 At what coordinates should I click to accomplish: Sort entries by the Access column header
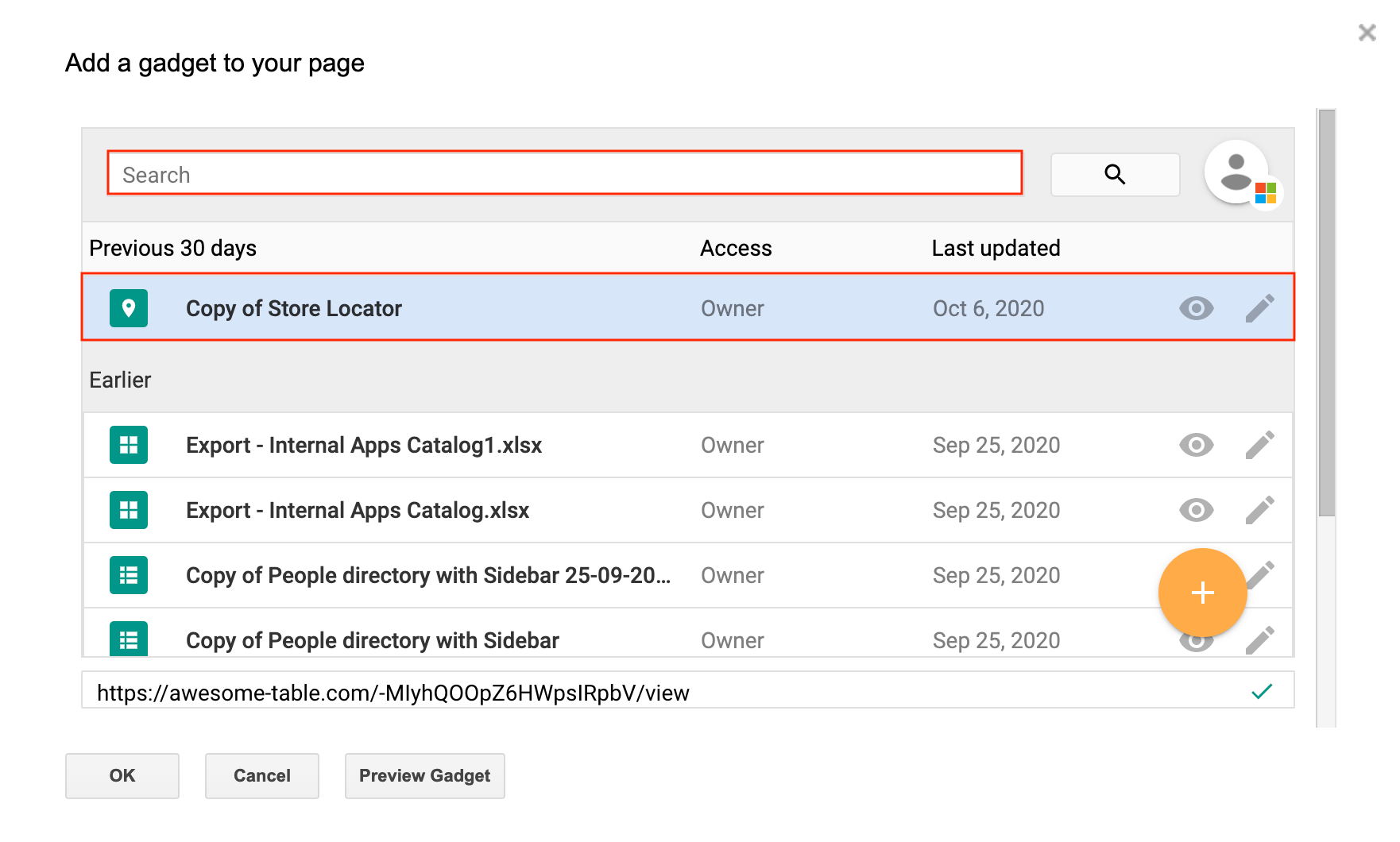tap(736, 248)
